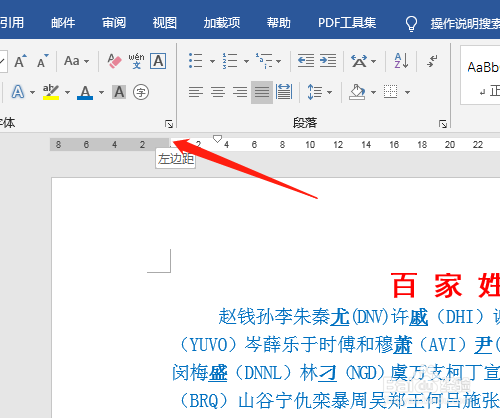Click the text (BRQ) in document
Viewport: 500px width, 418px height.
click(204, 401)
